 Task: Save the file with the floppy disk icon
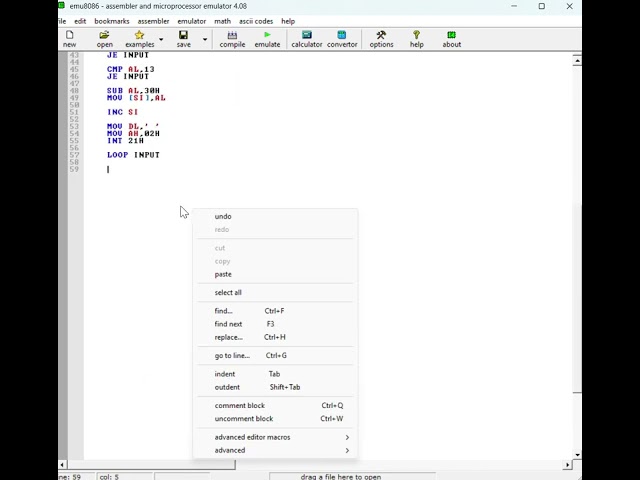(184, 39)
